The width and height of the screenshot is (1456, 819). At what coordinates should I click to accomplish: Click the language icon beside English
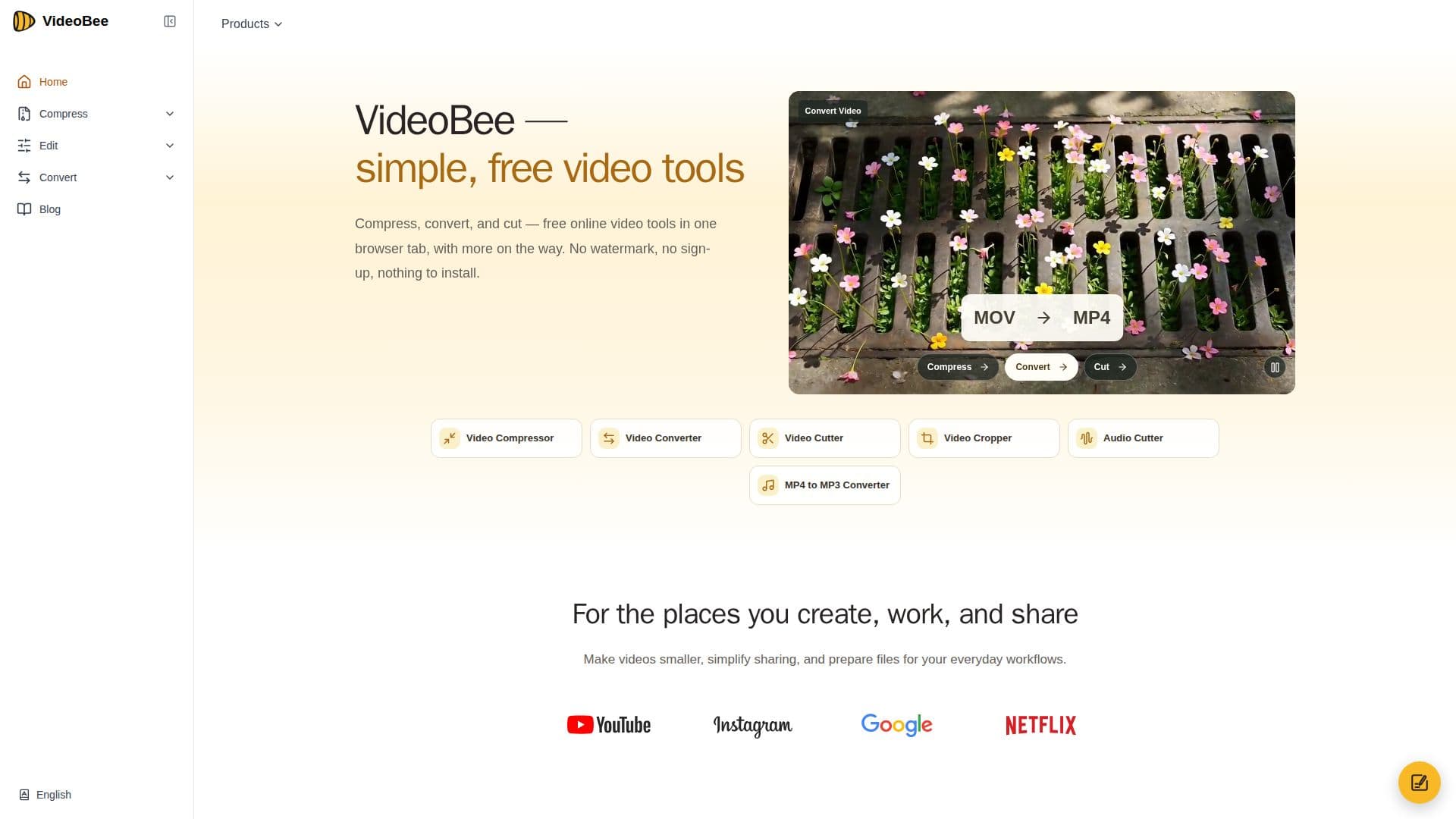coord(24,795)
